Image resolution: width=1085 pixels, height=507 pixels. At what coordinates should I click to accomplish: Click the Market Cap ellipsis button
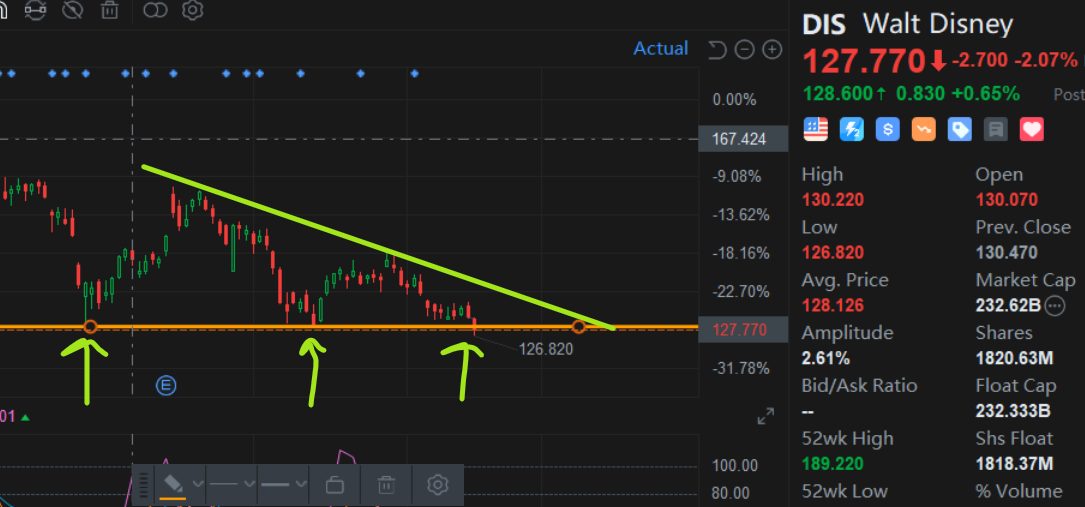[1055, 305]
